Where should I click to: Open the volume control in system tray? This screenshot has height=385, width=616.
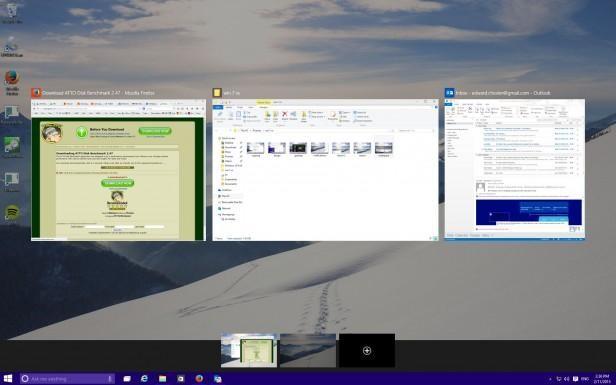(567, 379)
